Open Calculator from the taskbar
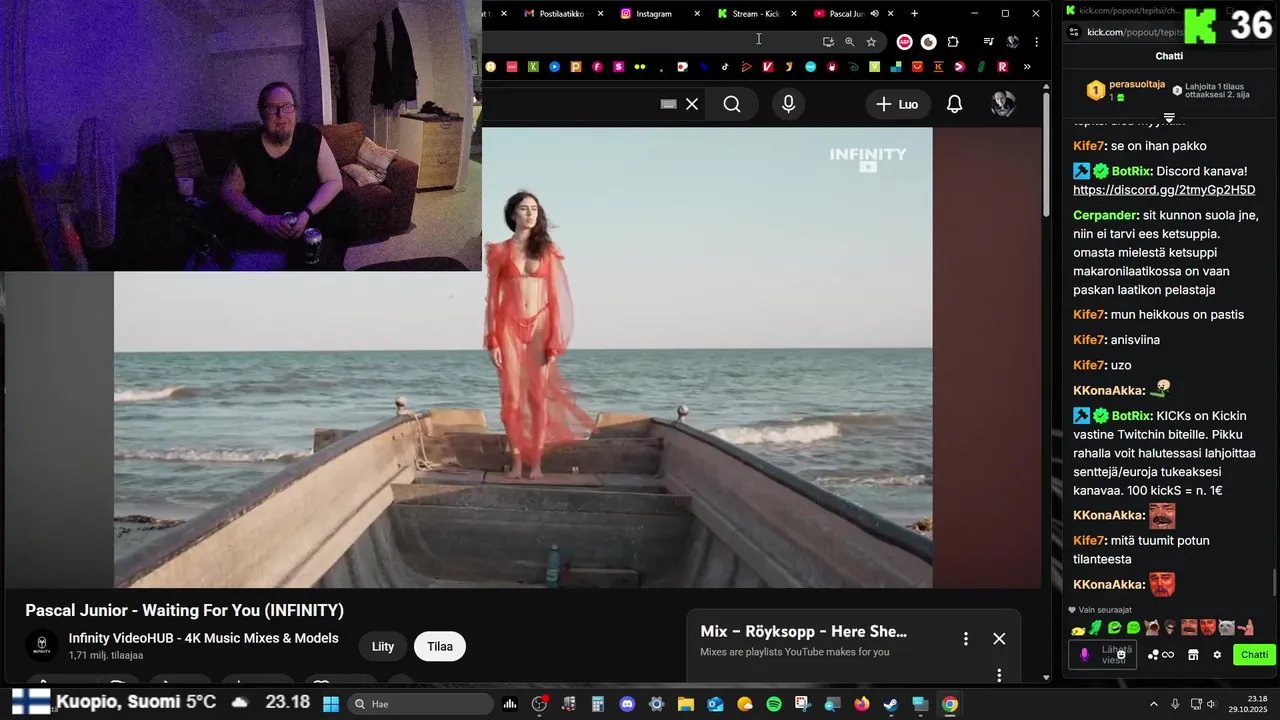This screenshot has width=1280, height=720. tap(598, 704)
